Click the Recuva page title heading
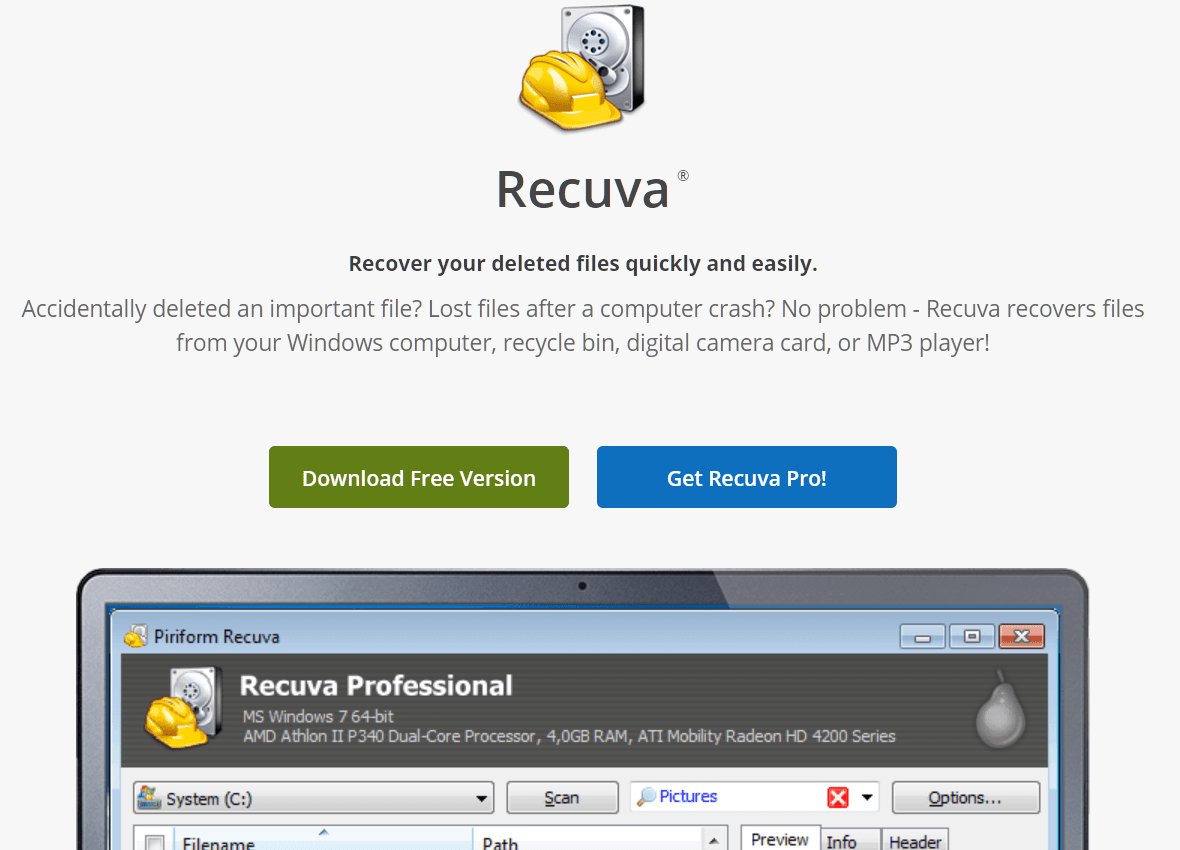 [582, 189]
